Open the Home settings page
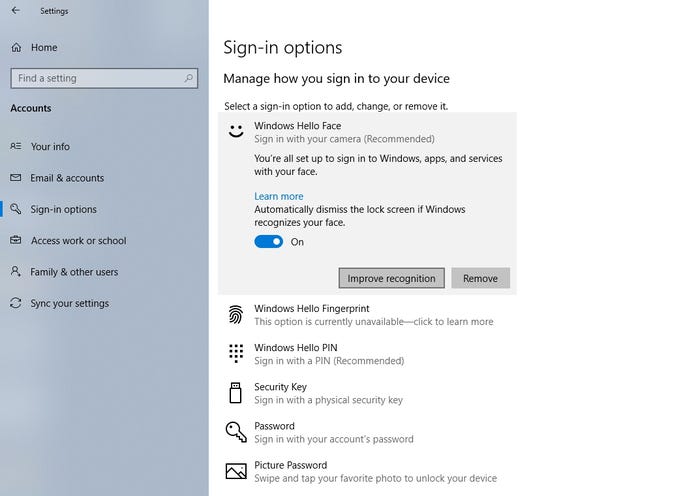Image resolution: width=700 pixels, height=496 pixels. click(104, 47)
